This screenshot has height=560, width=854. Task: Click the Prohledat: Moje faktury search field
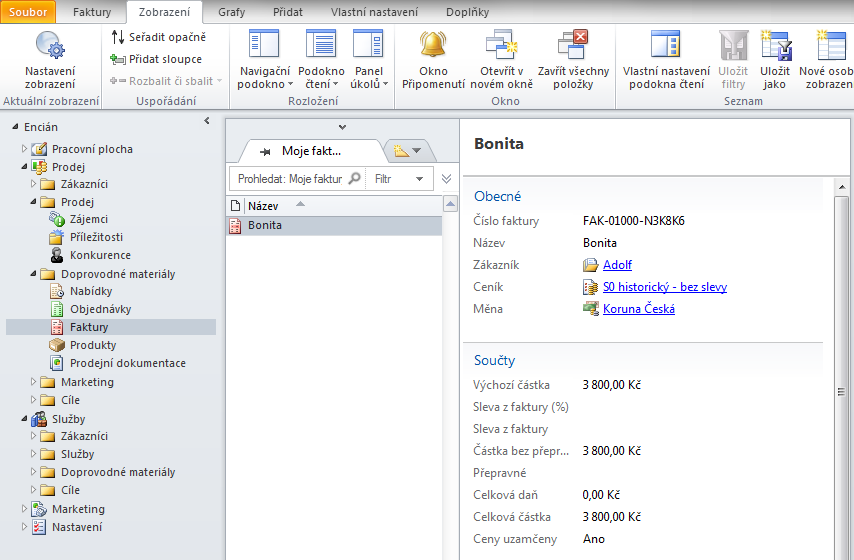pyautogui.click(x=290, y=179)
